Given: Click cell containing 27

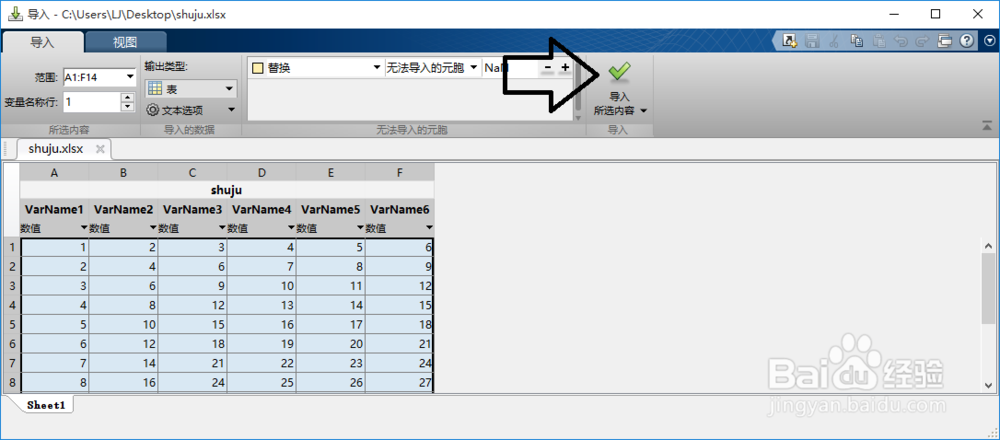Looking at the screenshot, I should 400,381.
